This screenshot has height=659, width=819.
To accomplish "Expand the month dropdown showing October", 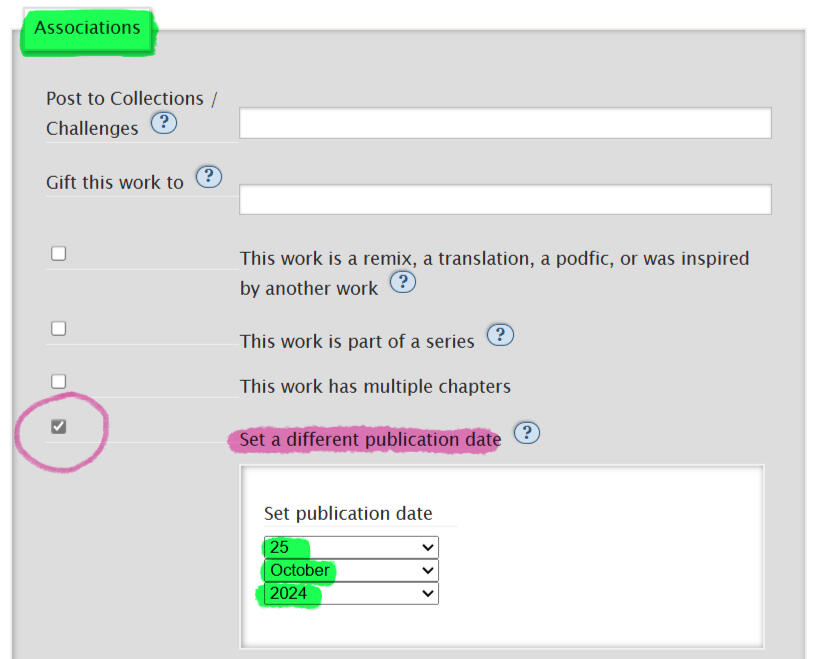I will tap(351, 570).
